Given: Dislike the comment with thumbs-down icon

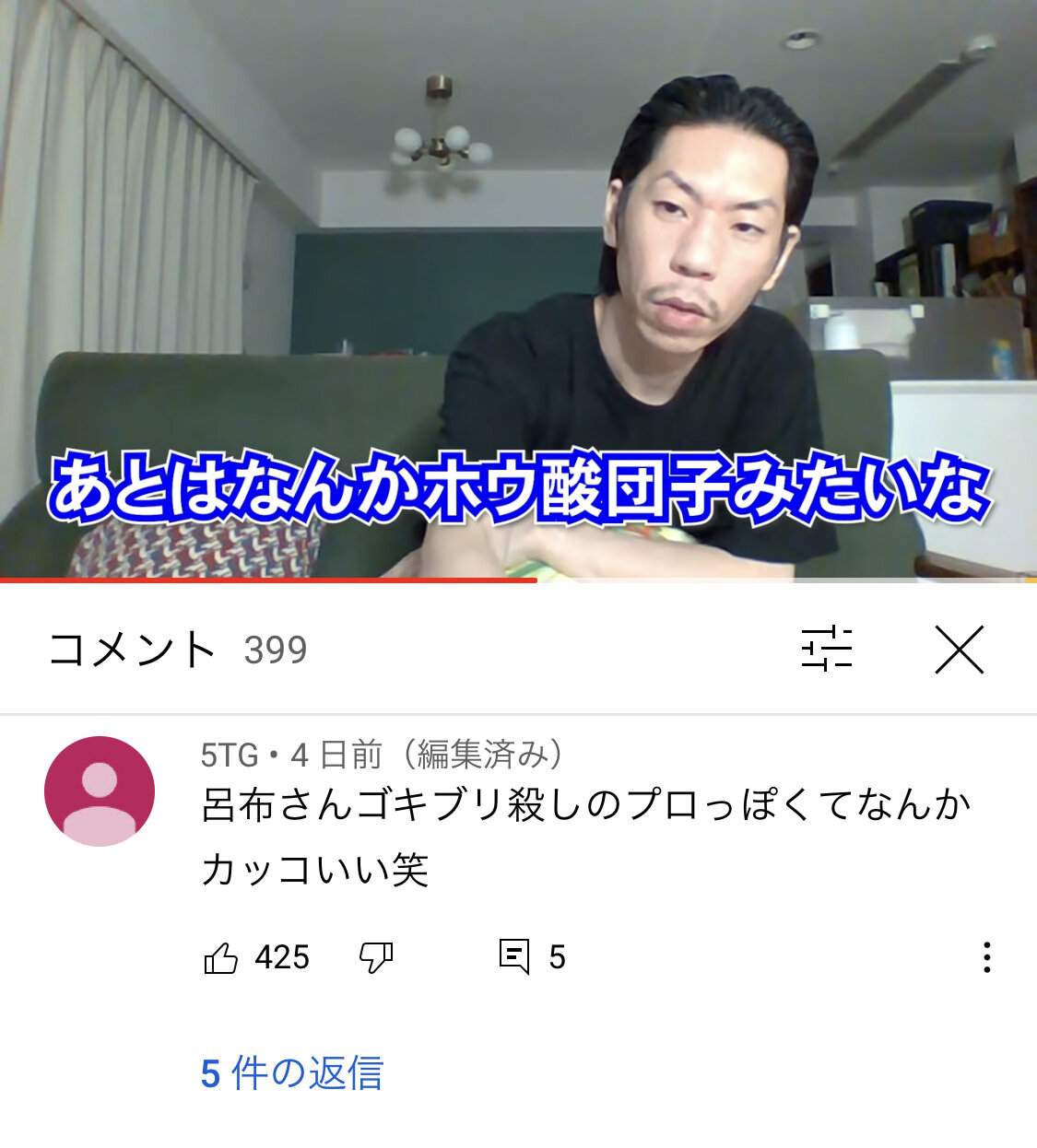Looking at the screenshot, I should click(x=376, y=958).
